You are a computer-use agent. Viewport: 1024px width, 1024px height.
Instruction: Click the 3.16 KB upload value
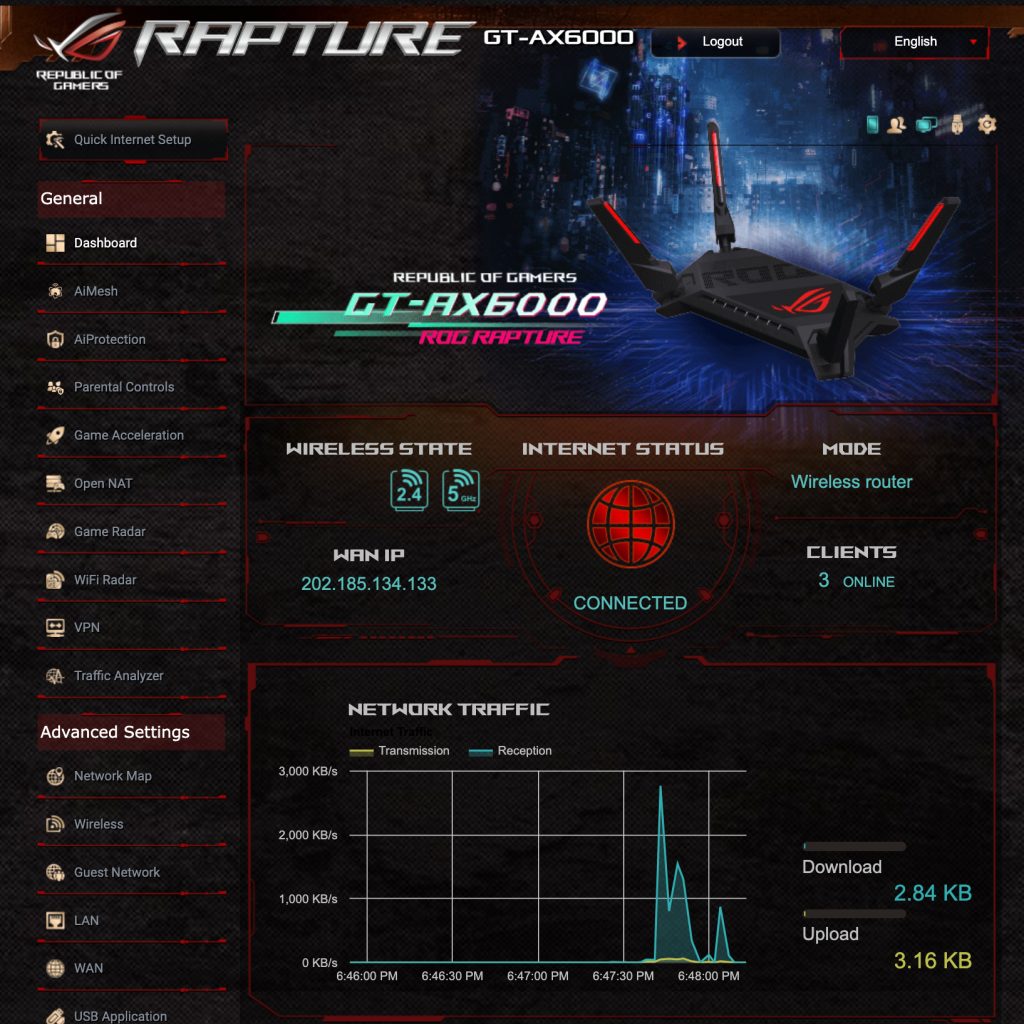pos(933,961)
